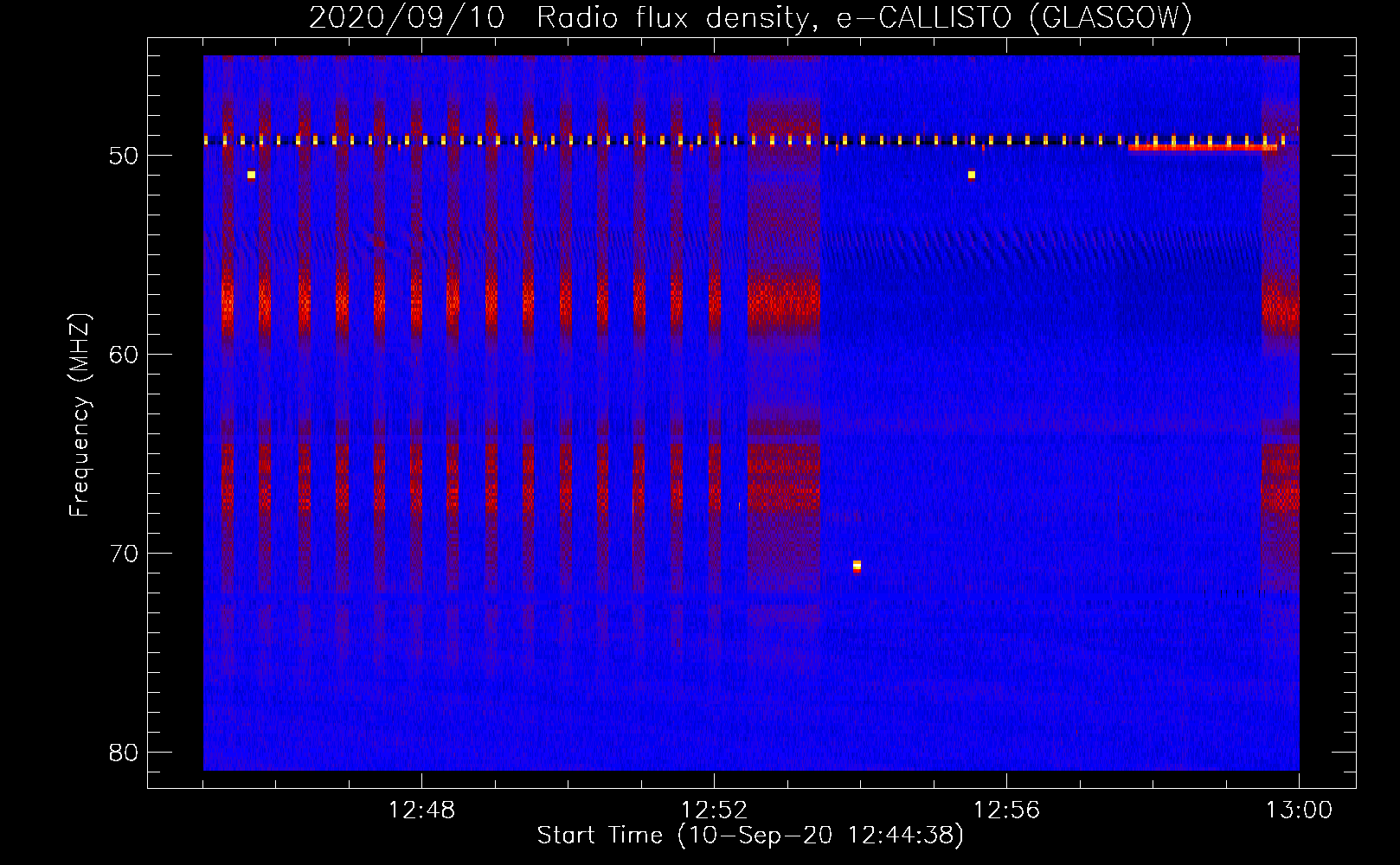The height and width of the screenshot is (865, 1400).
Task: Click the 50 frequency tick label
Action: tap(124, 156)
